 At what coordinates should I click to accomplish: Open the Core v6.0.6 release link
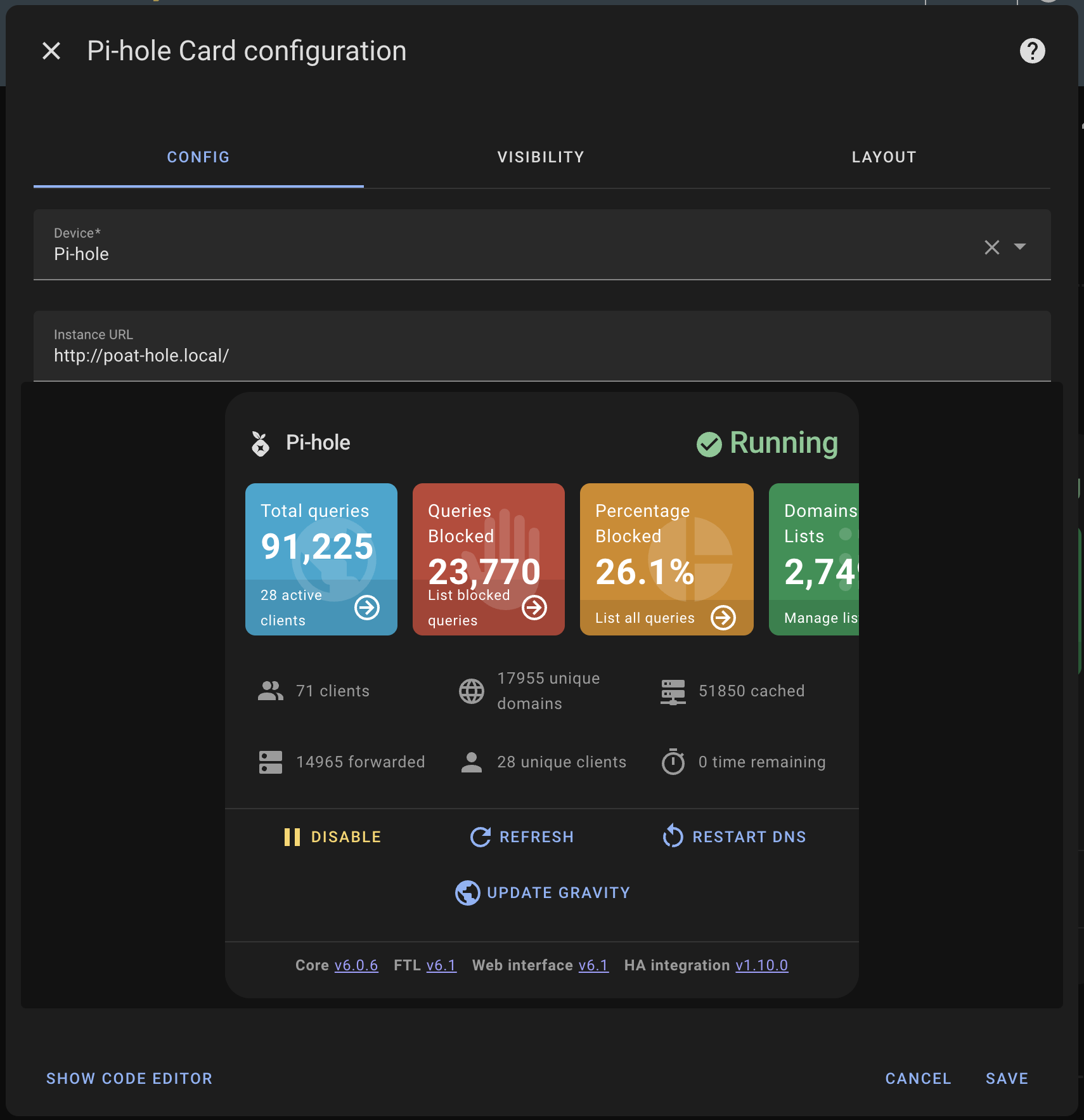(x=356, y=965)
